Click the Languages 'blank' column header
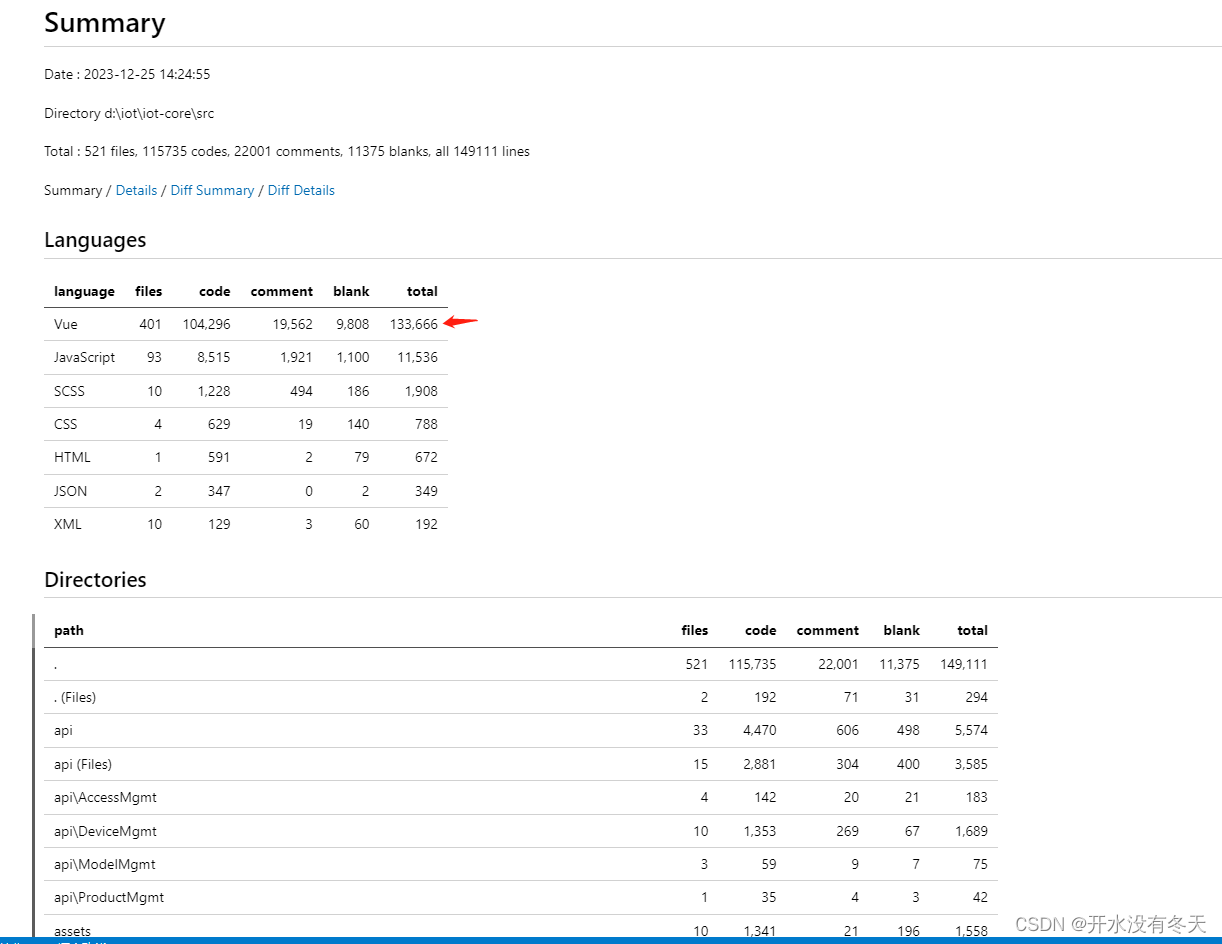The width and height of the screenshot is (1222, 944). click(x=351, y=291)
